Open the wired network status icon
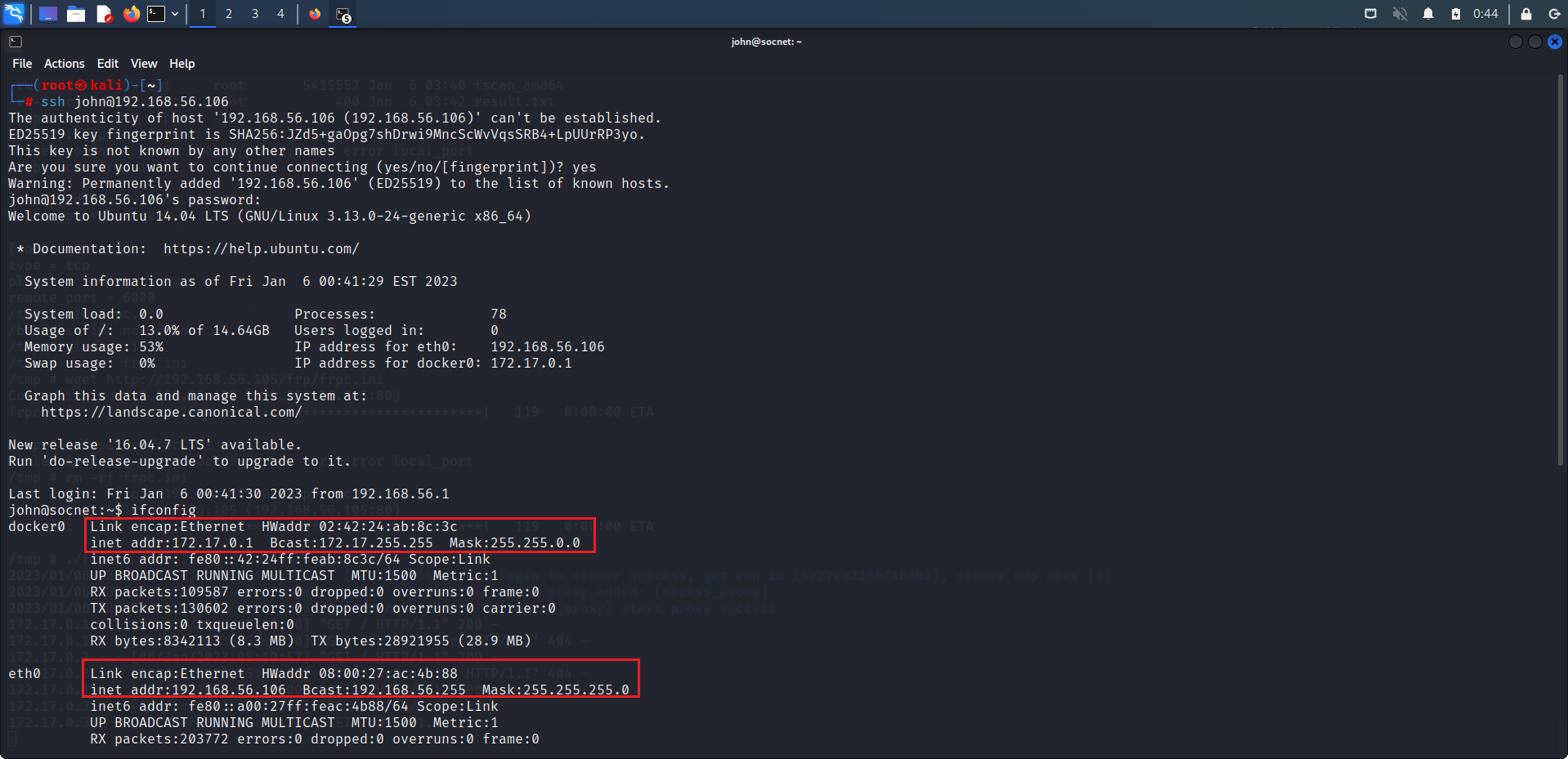The image size is (1568, 759). [x=1371, y=14]
